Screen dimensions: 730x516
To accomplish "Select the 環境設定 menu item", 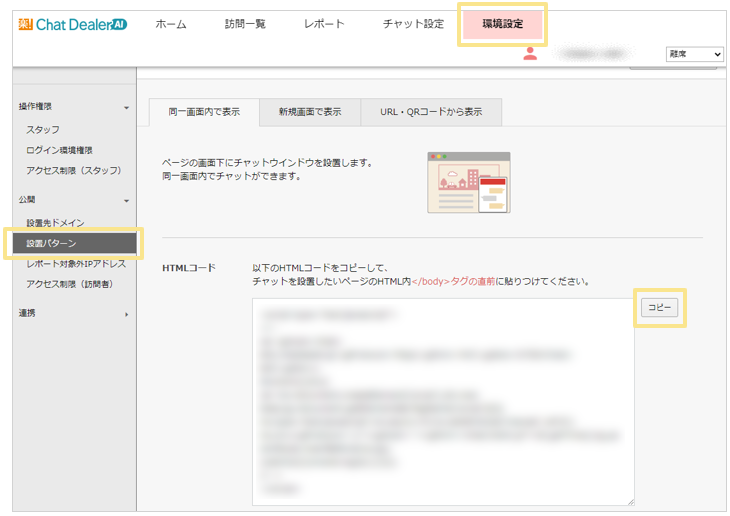I will click(x=502, y=24).
